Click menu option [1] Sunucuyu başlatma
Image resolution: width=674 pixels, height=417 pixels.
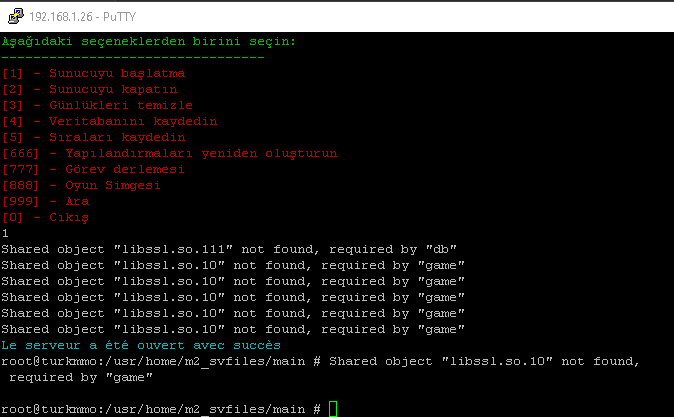coord(94,74)
